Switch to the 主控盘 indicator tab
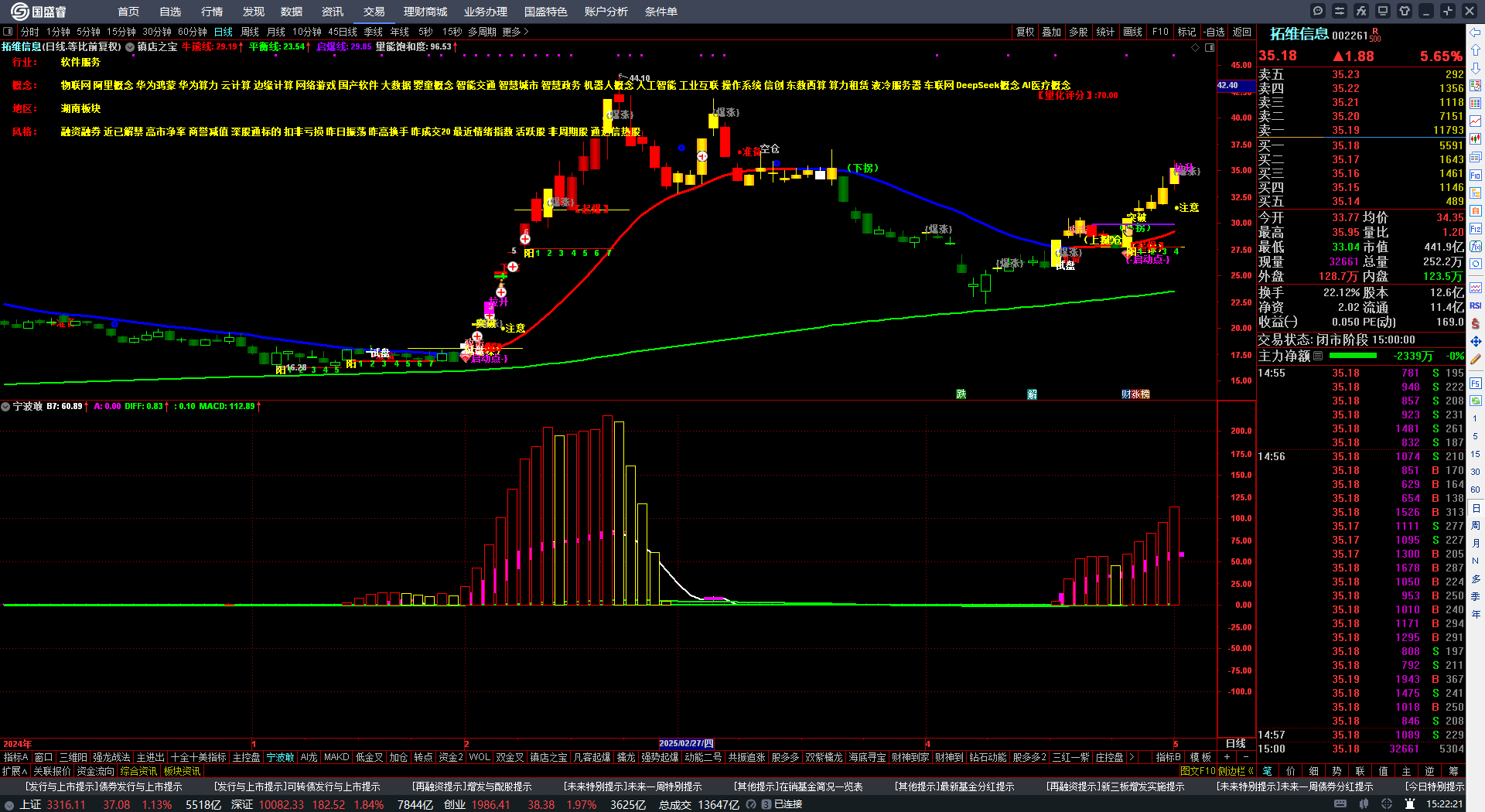This screenshot has width=1485, height=812. point(246,757)
